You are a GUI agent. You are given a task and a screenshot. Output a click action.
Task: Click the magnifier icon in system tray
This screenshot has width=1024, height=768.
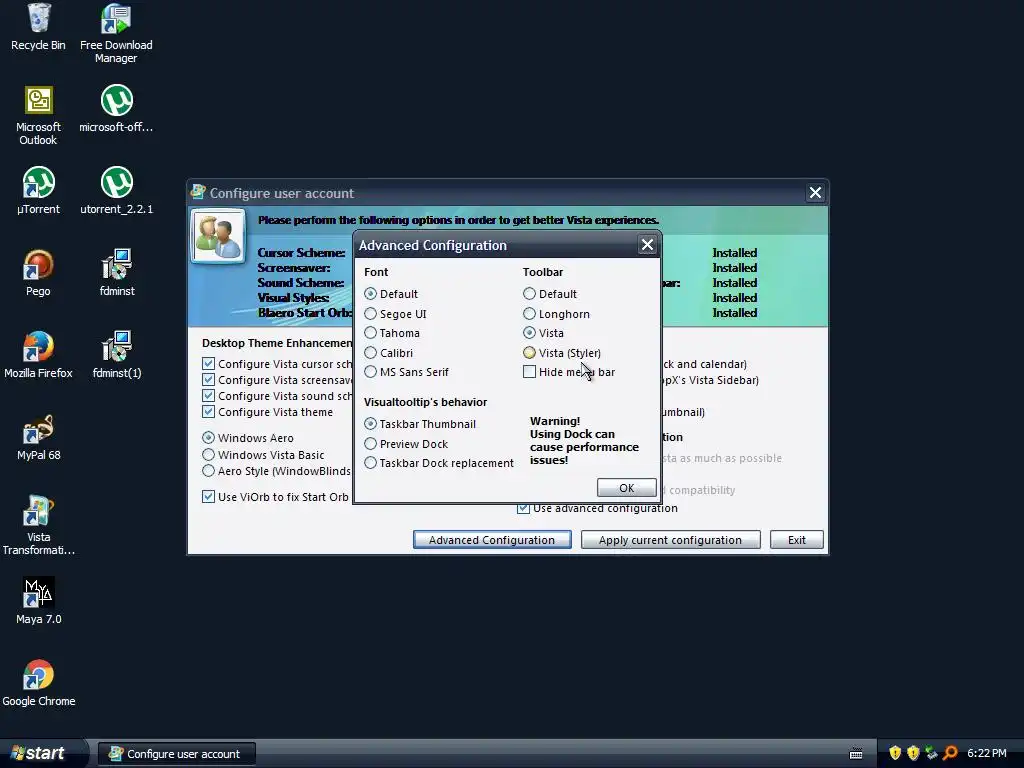point(950,753)
